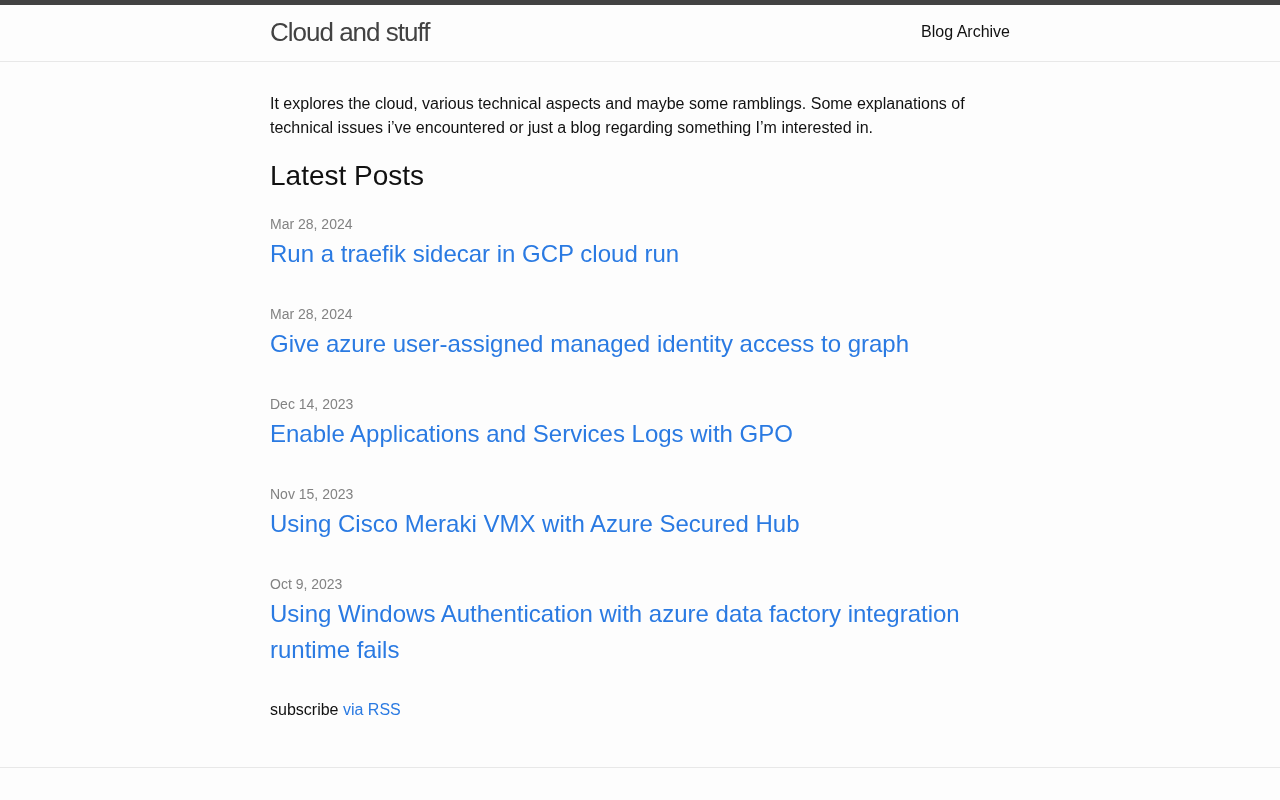Read 'Enable Applications and Services Logs with GPO'

(531, 434)
